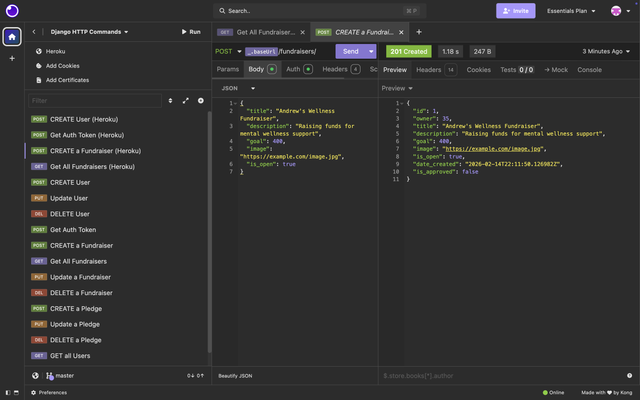Switch to the Get All Fundraiser tab

tap(261, 32)
